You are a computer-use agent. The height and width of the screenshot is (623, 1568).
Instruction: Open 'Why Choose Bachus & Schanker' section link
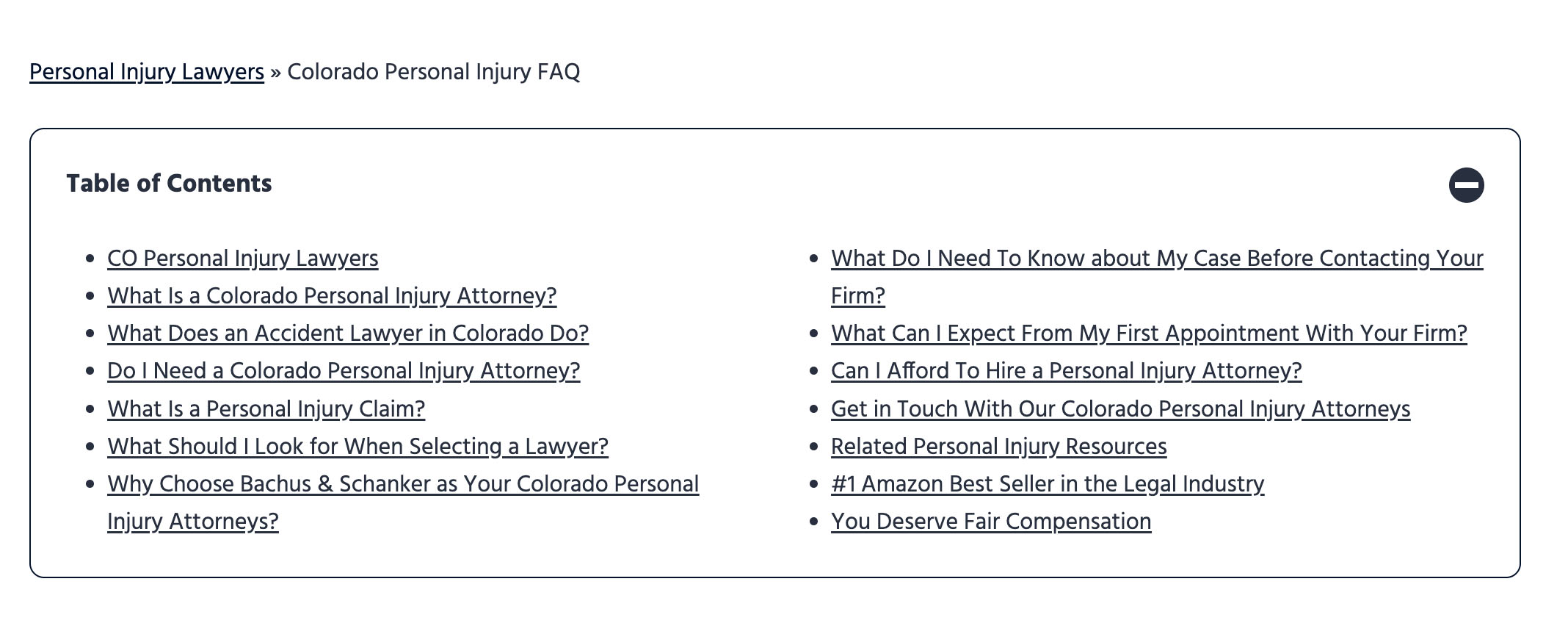(402, 484)
